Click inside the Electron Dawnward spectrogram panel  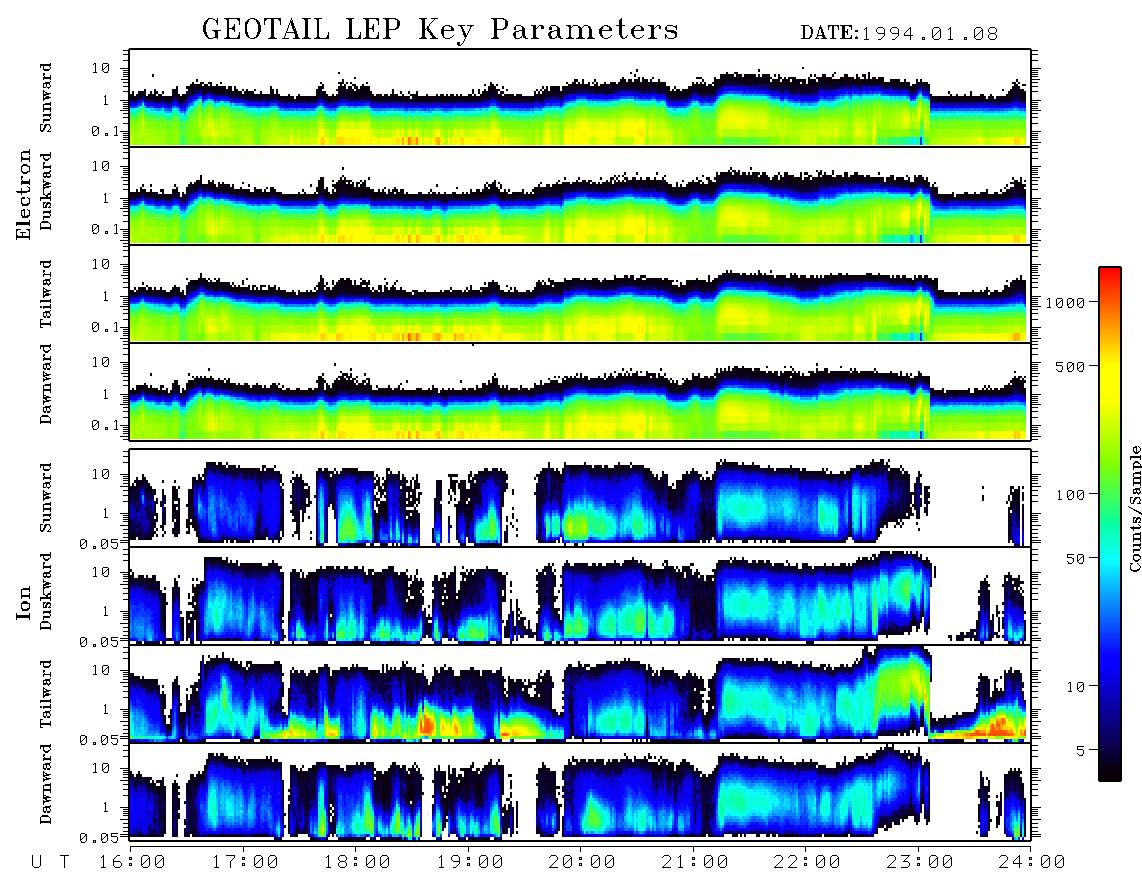coord(580,392)
